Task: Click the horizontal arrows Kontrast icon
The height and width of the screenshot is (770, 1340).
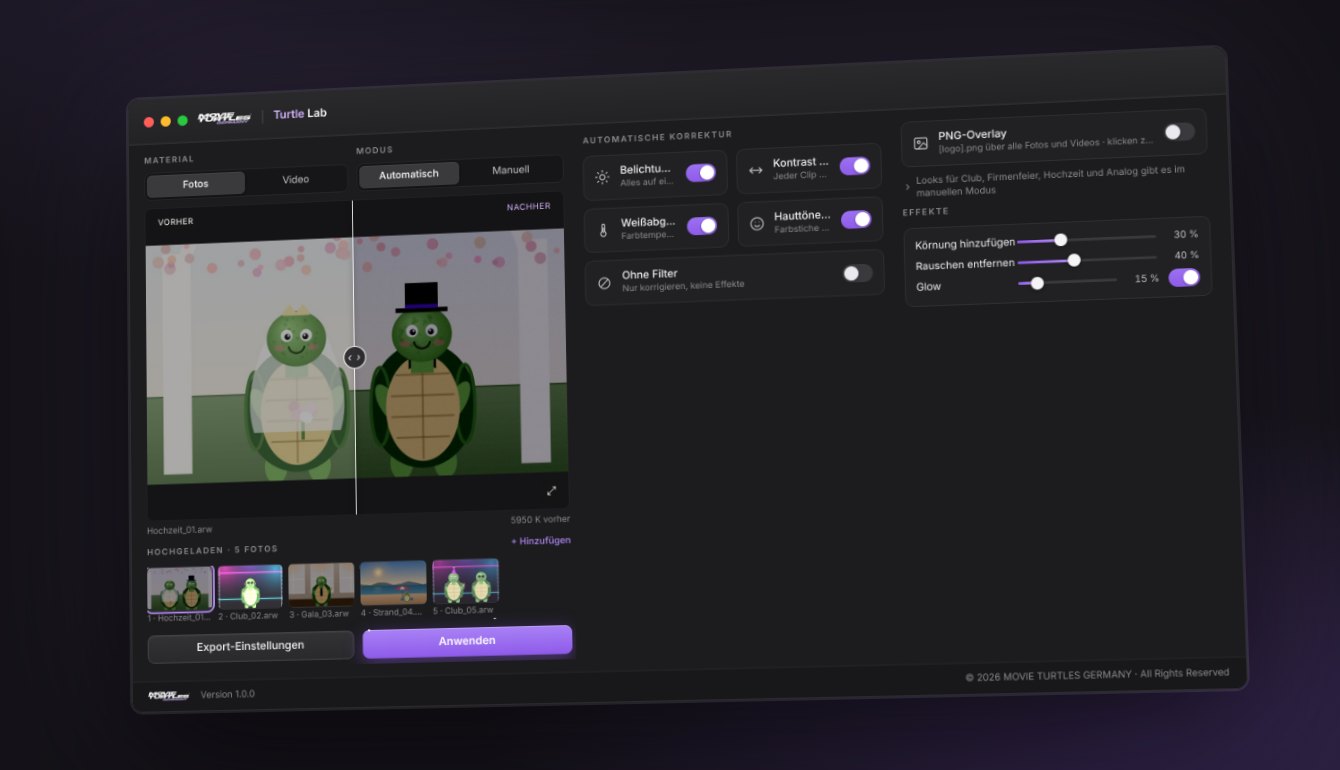Action: pos(755,170)
